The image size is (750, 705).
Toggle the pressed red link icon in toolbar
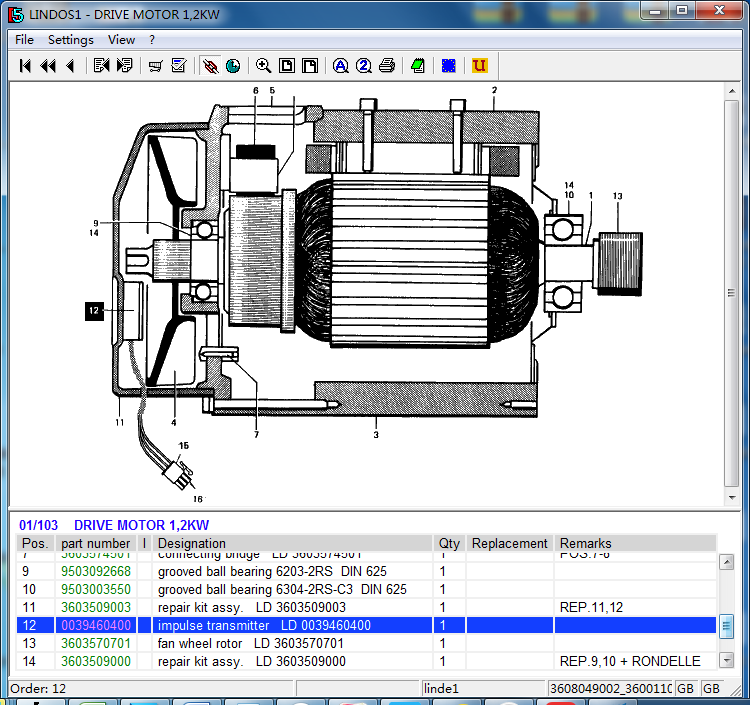click(210, 66)
